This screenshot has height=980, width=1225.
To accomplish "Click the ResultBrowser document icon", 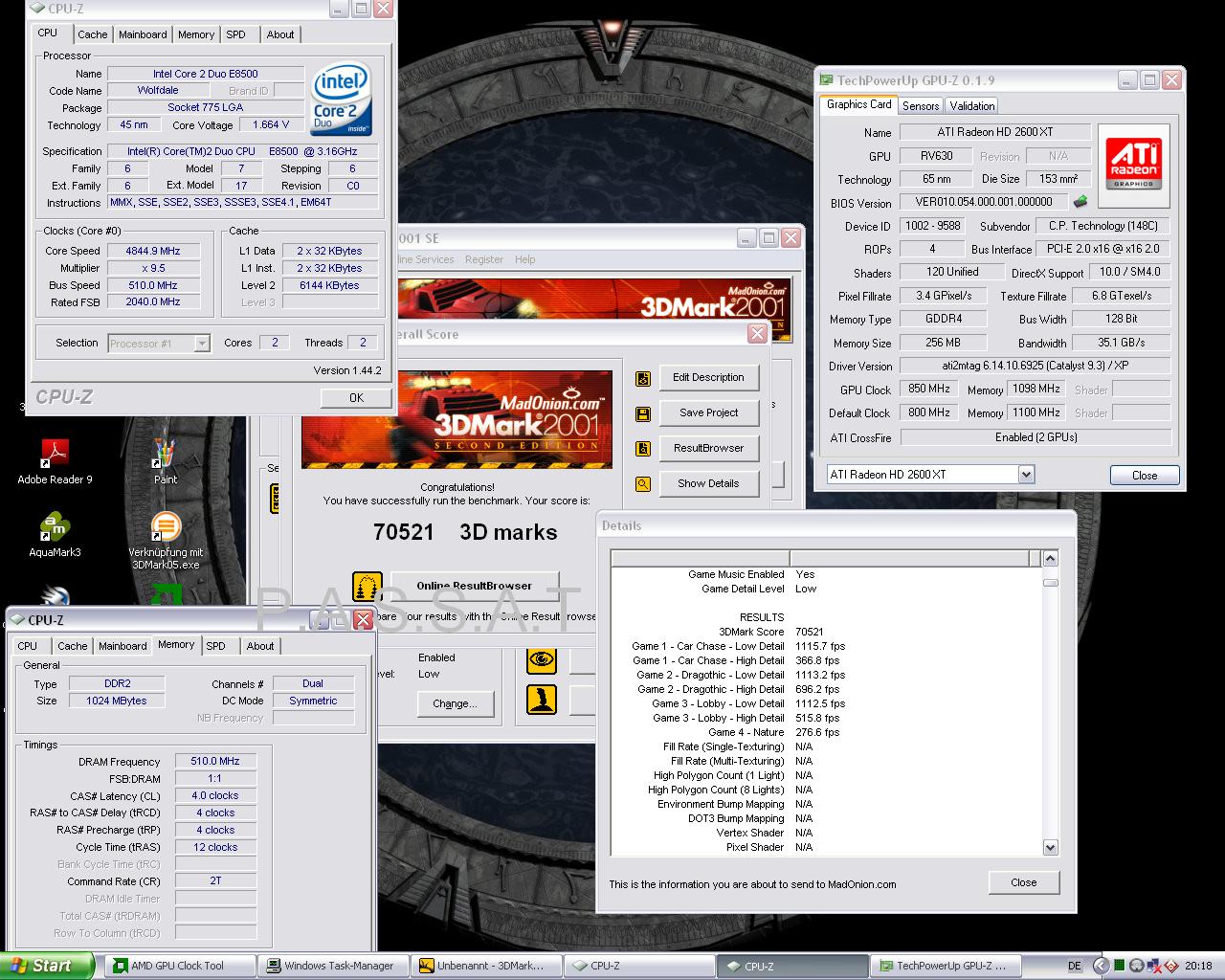I will coord(642,449).
